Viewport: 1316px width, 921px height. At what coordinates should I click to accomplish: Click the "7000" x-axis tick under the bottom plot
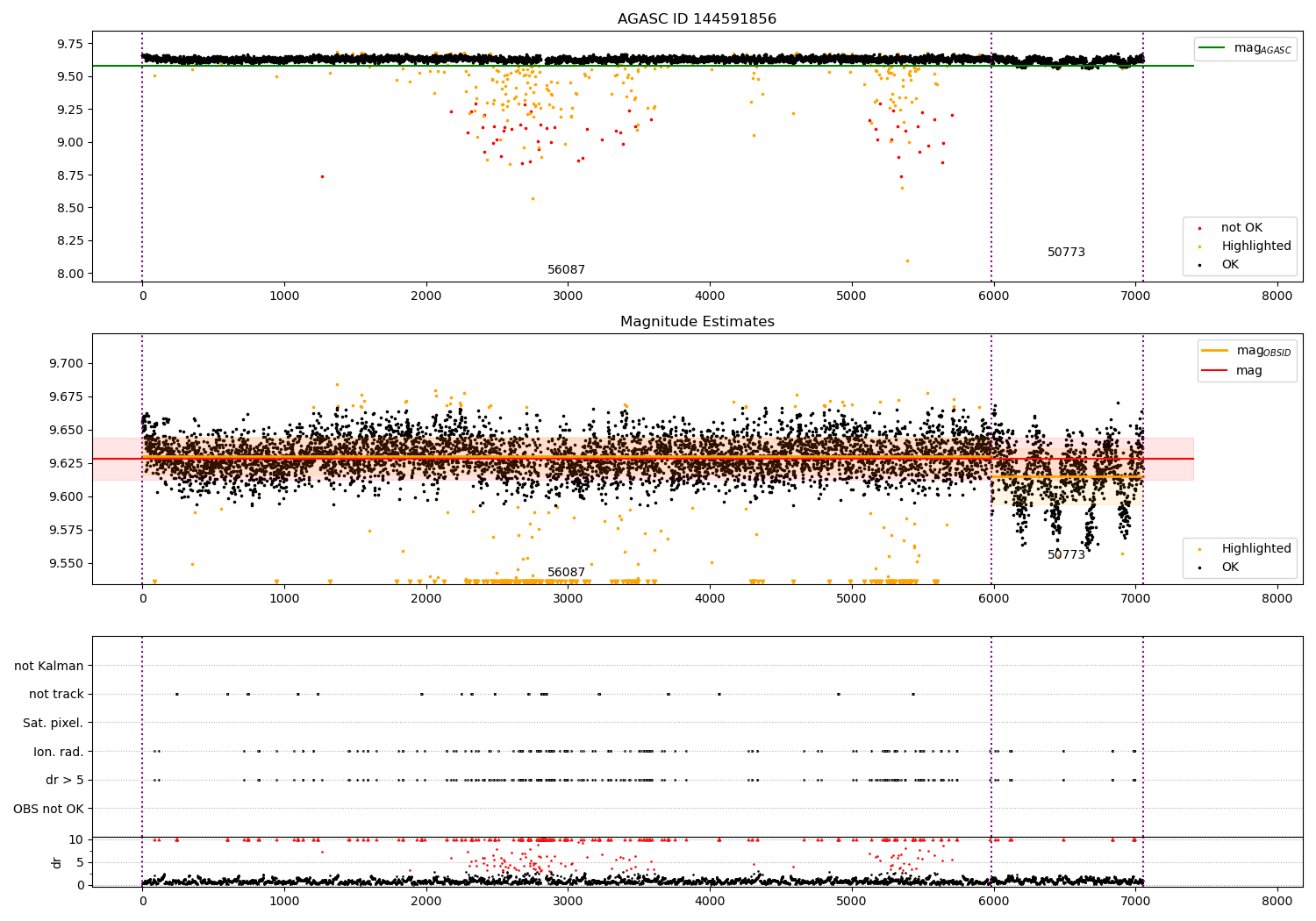[1135, 902]
